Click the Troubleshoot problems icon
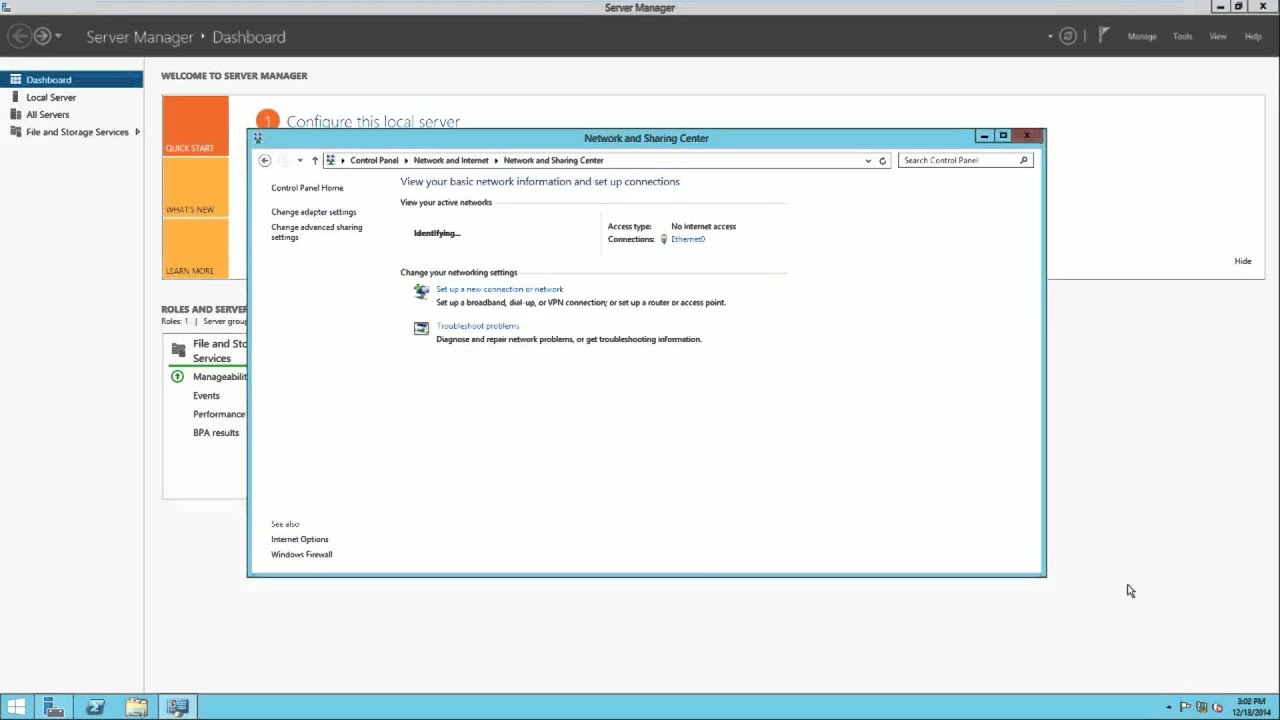 421,328
